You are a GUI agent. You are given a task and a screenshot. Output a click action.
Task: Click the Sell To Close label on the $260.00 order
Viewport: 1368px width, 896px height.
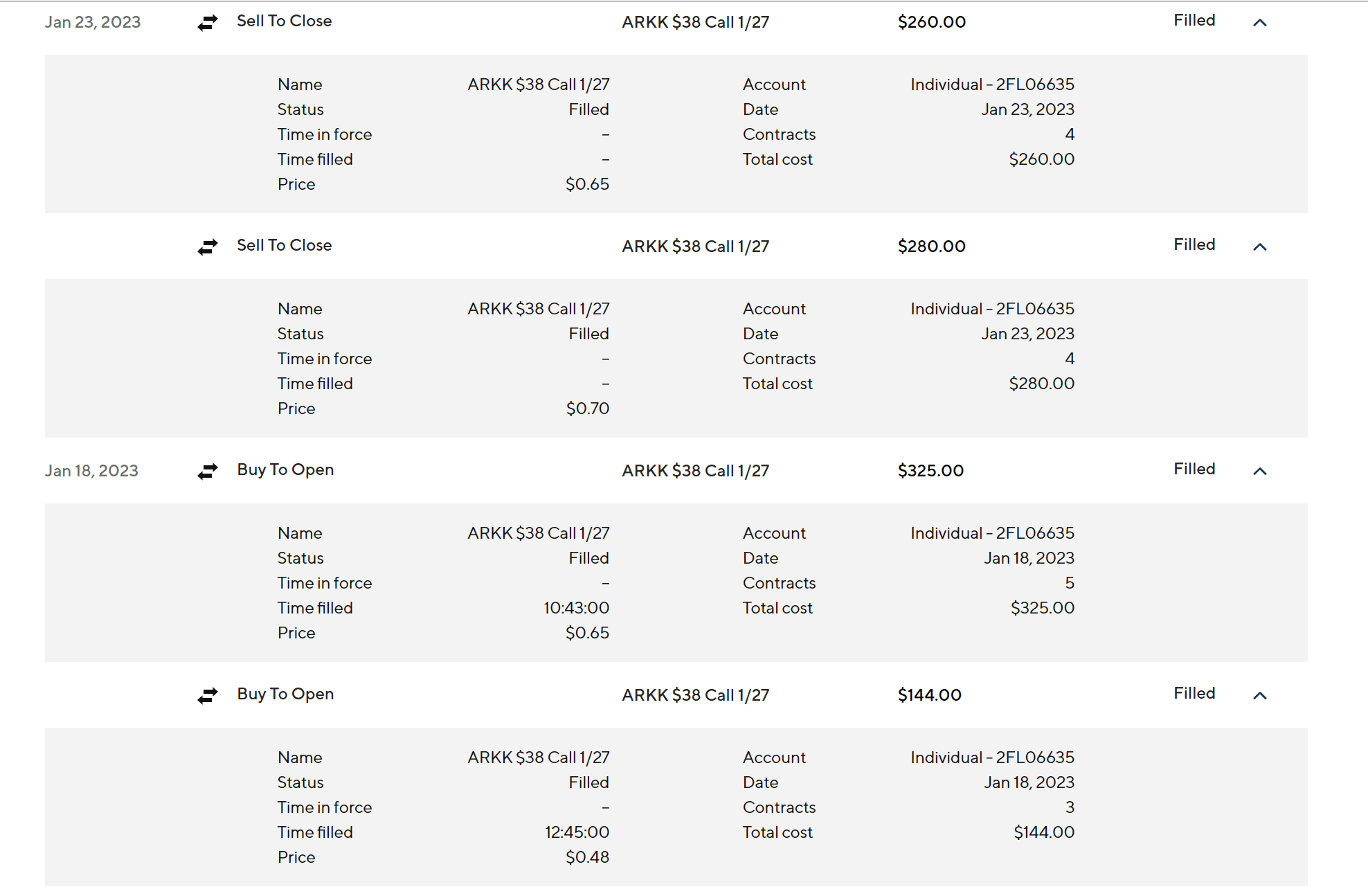point(284,21)
